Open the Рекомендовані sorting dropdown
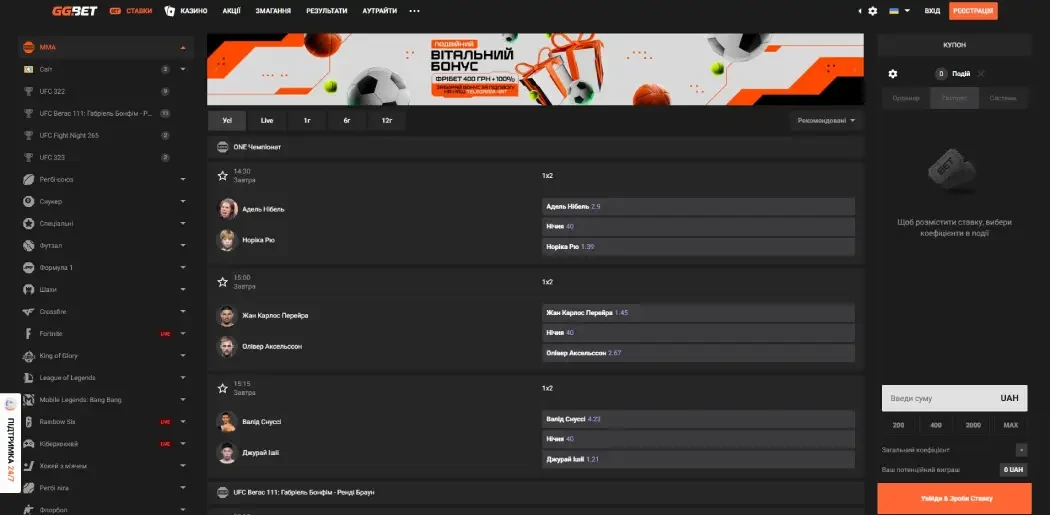This screenshot has height=515, width=1050. point(826,121)
